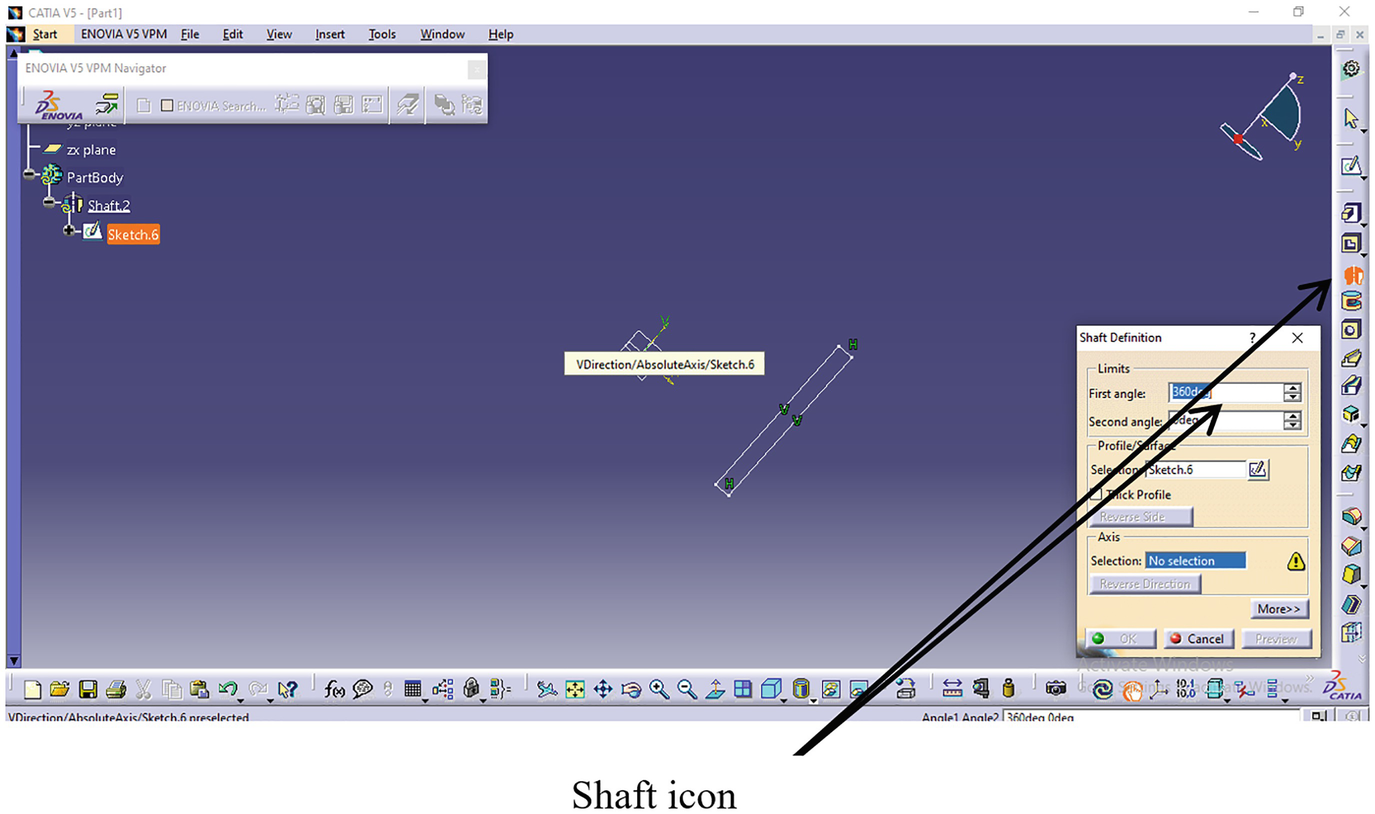
Task: Open the Insert menu
Action: pos(330,34)
